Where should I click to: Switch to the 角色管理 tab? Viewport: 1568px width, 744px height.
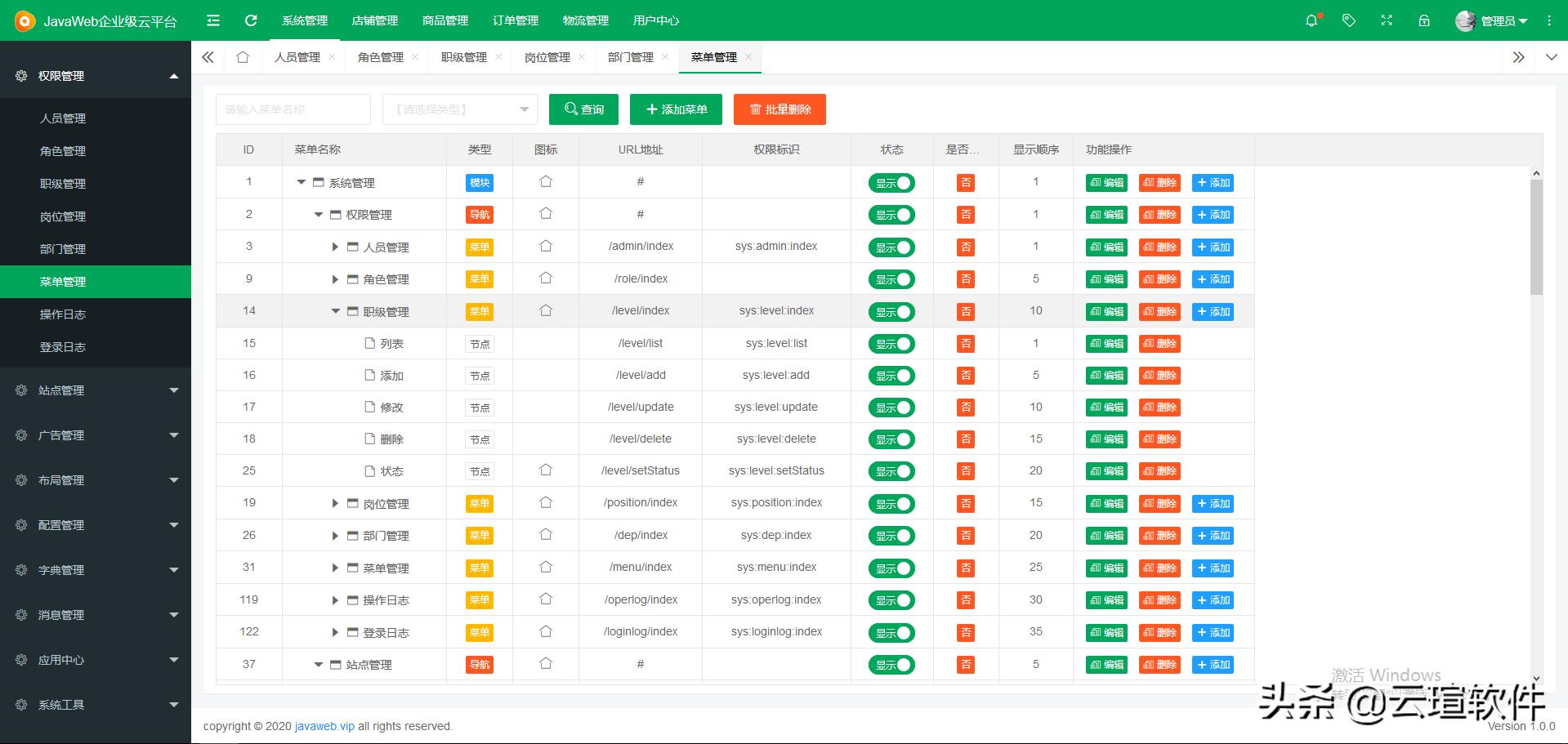coord(381,57)
